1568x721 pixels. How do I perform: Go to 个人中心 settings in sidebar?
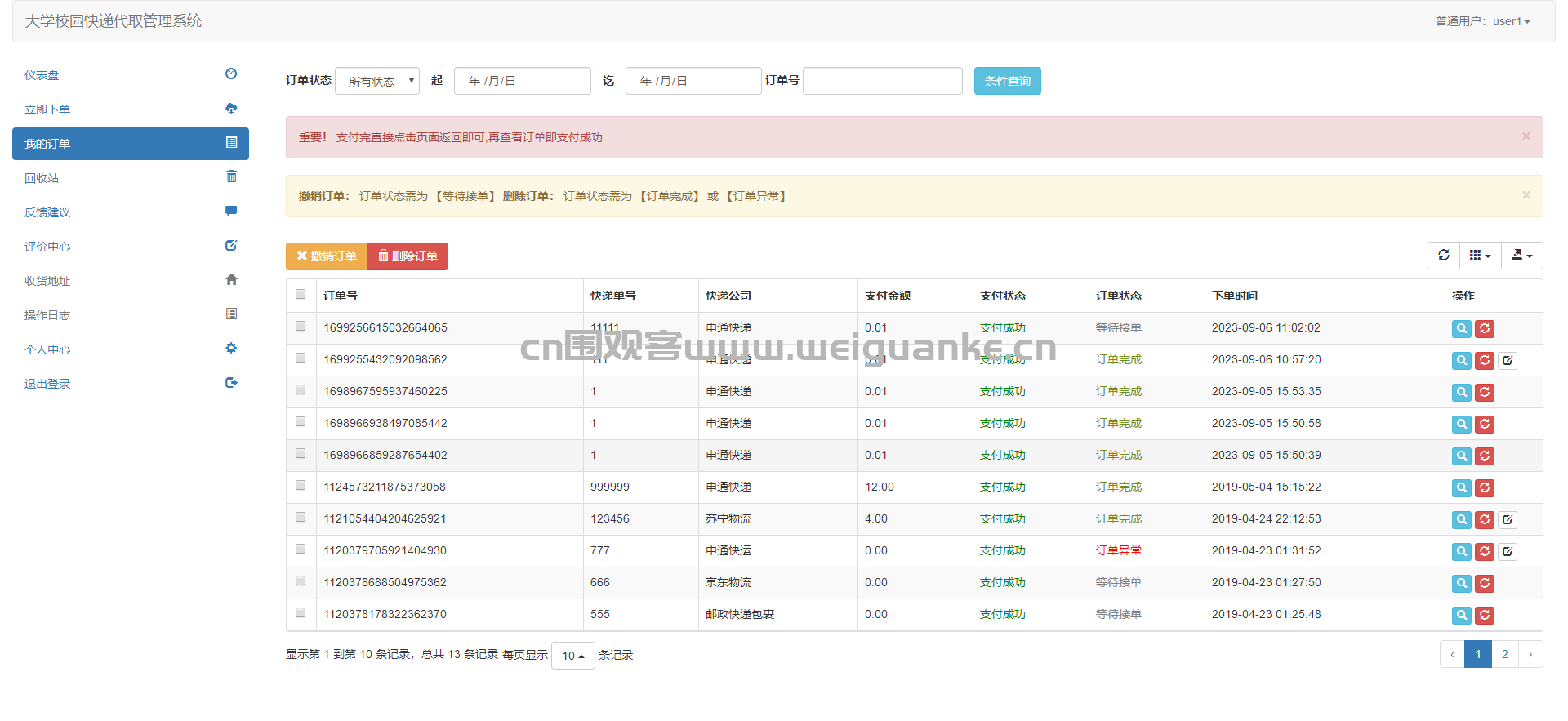pyautogui.click(x=131, y=349)
